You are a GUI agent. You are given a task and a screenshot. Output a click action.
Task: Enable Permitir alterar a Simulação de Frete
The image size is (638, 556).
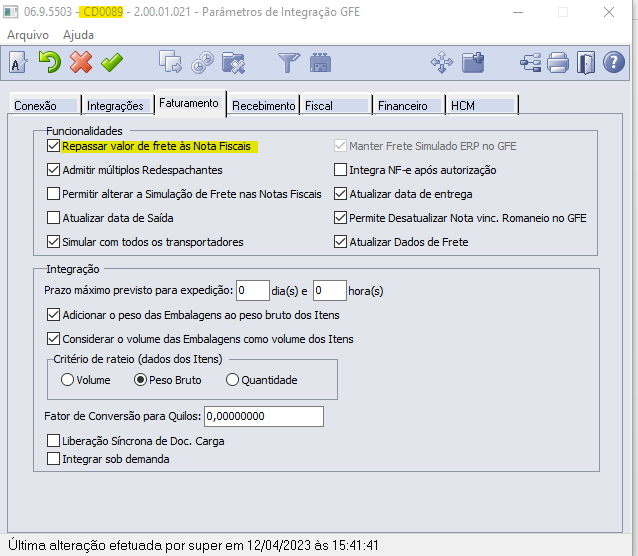pyautogui.click(x=53, y=194)
